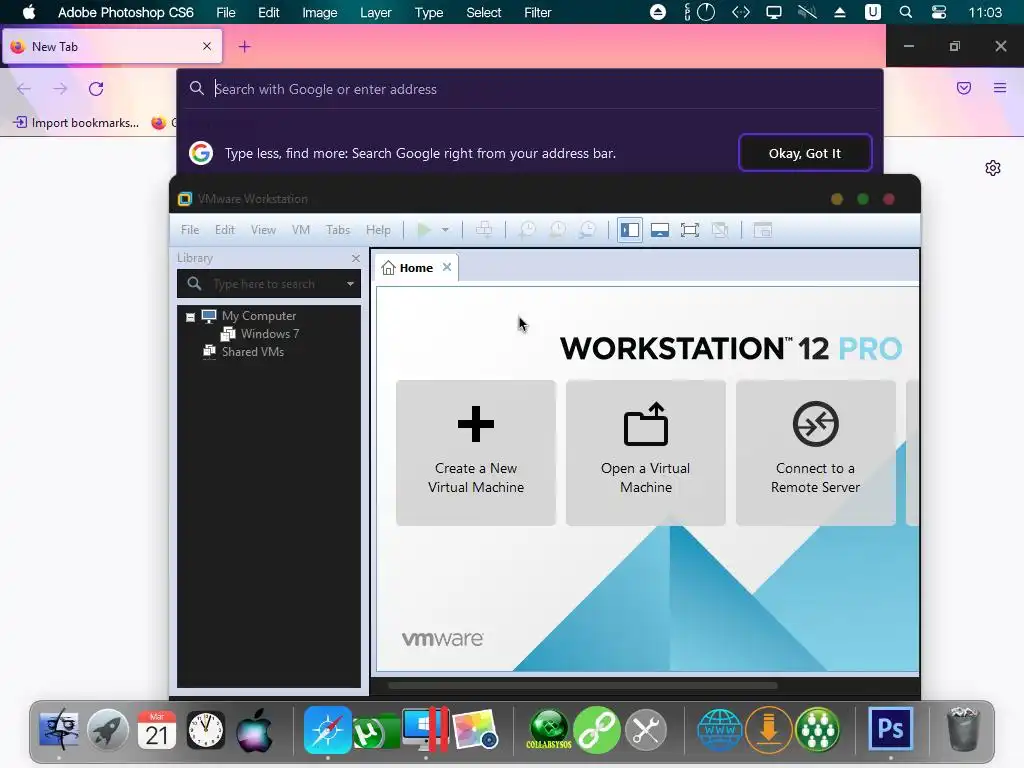
Task: Click Firefox back arrow
Action: pos(24,89)
